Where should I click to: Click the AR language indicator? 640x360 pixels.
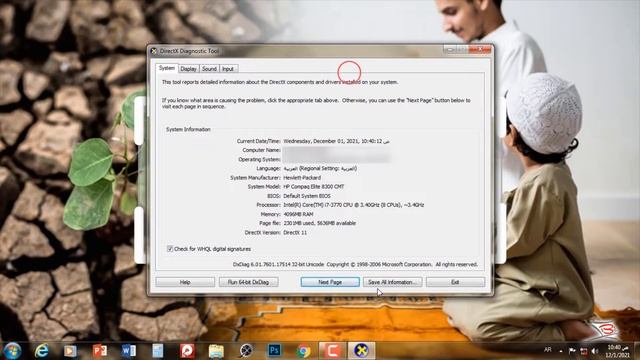pos(548,350)
